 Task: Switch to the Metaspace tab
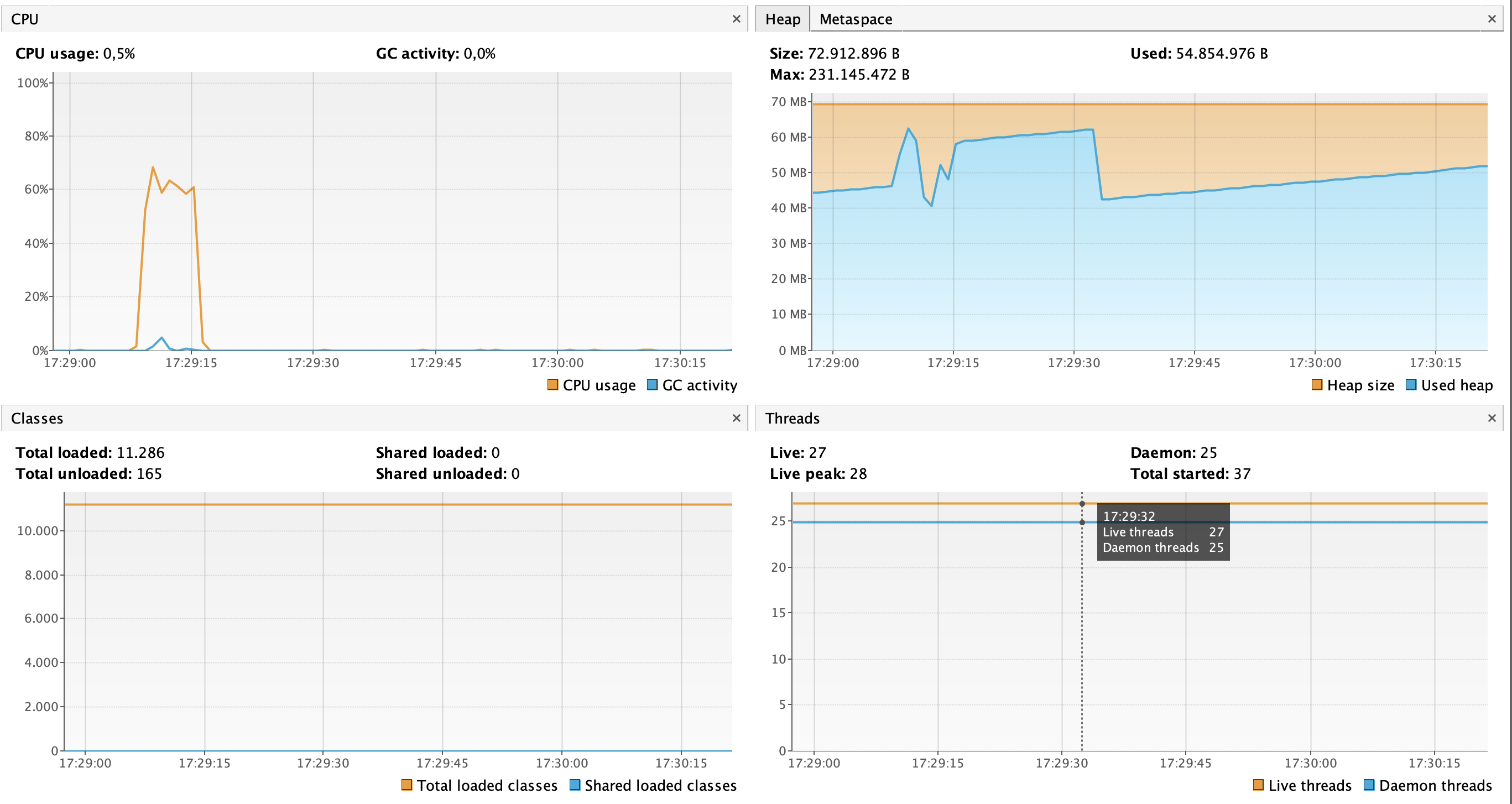855,19
